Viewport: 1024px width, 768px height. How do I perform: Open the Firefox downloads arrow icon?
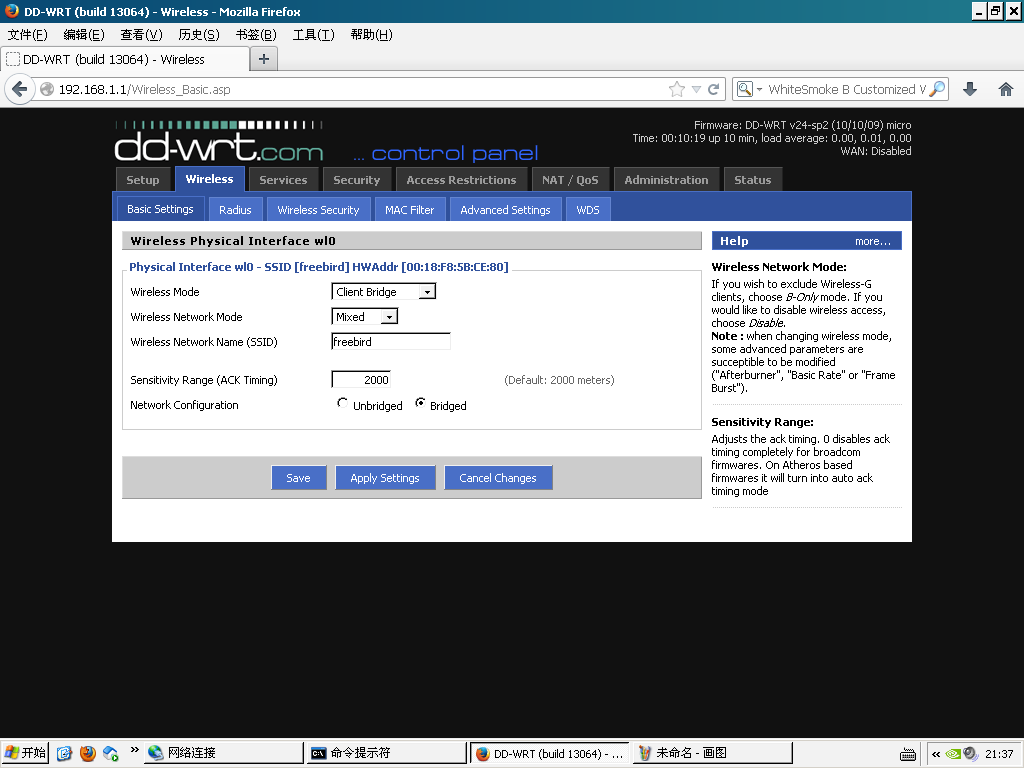[x=970, y=89]
